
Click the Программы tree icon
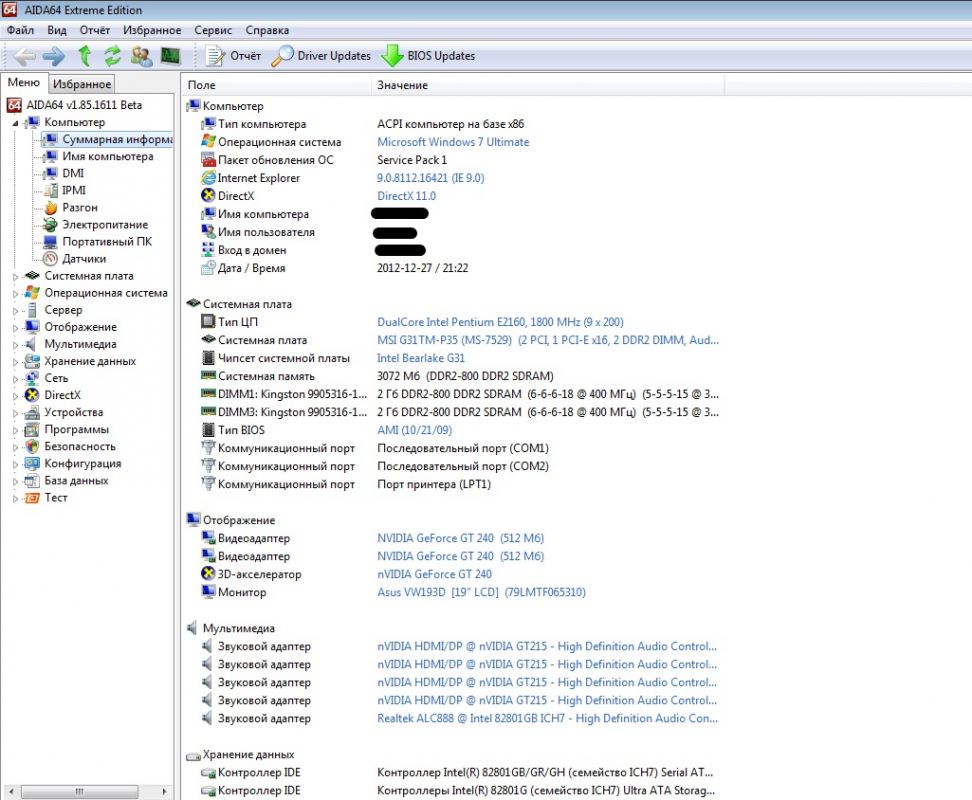tap(32, 429)
